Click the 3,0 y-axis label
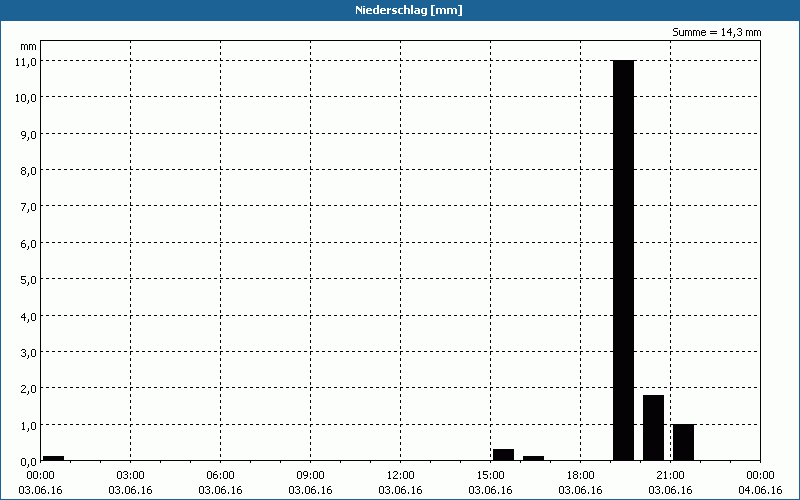Screen dimensions: 800x500 click(29, 353)
